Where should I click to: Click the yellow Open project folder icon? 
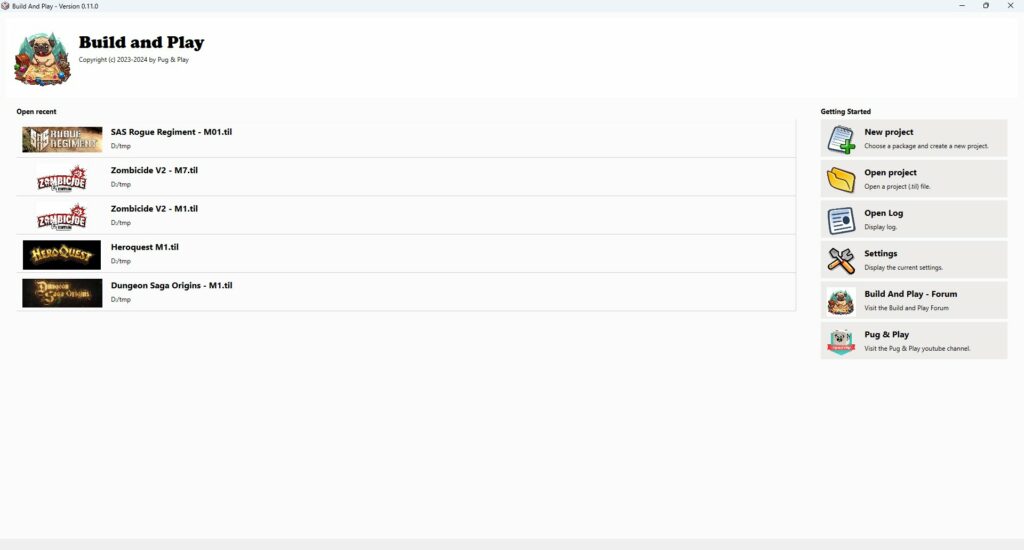coord(841,179)
